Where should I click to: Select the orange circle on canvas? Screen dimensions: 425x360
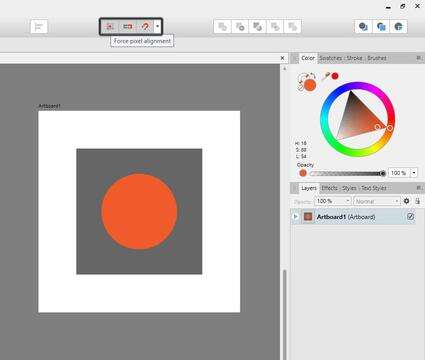(x=139, y=211)
